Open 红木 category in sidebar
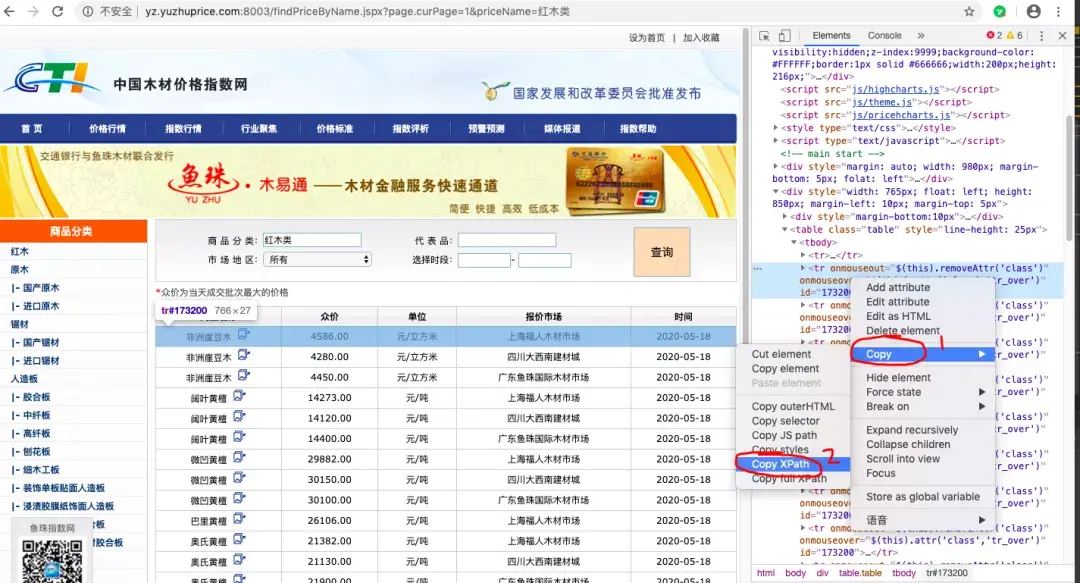This screenshot has width=1080, height=583. pyautogui.click(x=19, y=252)
